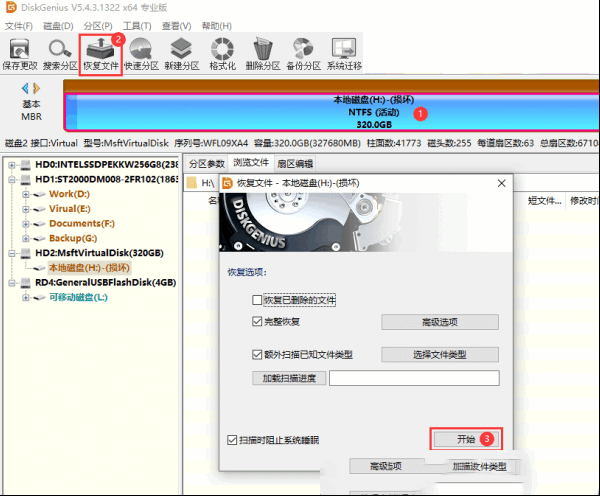This screenshot has width=600, height=496.
Task: Click the RD4 USB flash disk icon
Action: (x=26, y=283)
